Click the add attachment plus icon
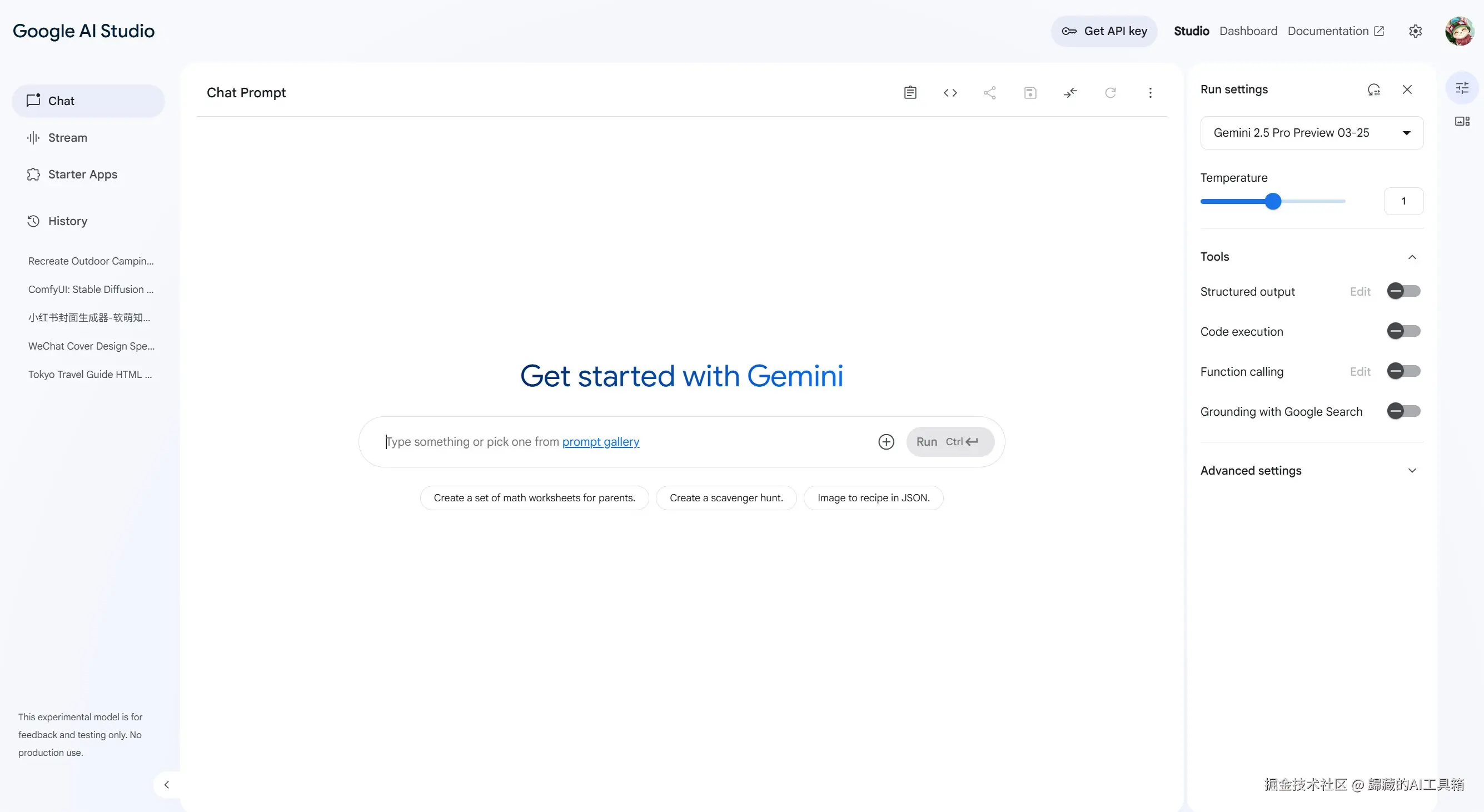Image resolution: width=1484 pixels, height=812 pixels. (x=886, y=442)
